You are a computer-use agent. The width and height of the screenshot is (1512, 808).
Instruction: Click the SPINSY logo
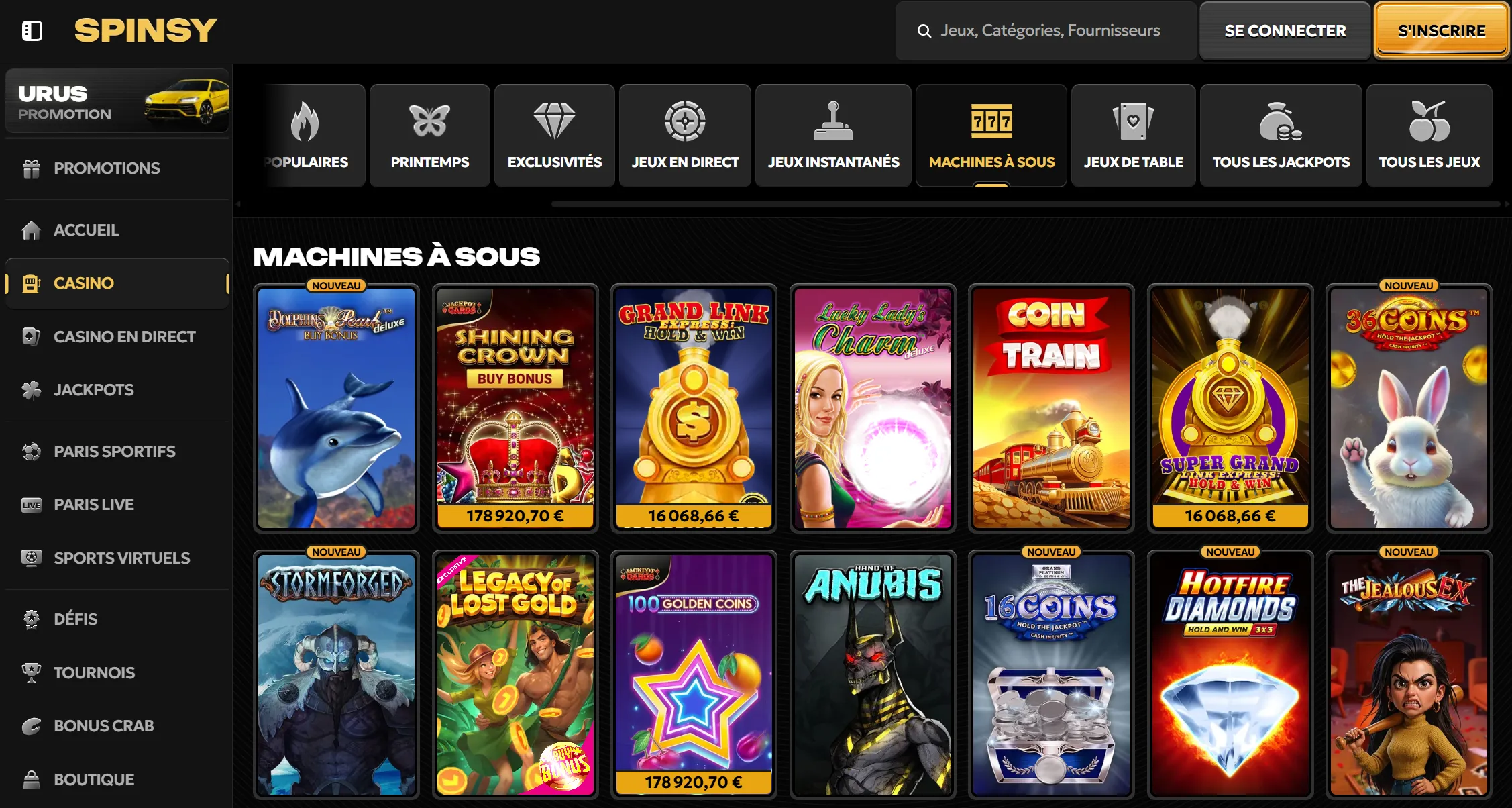coord(146,31)
